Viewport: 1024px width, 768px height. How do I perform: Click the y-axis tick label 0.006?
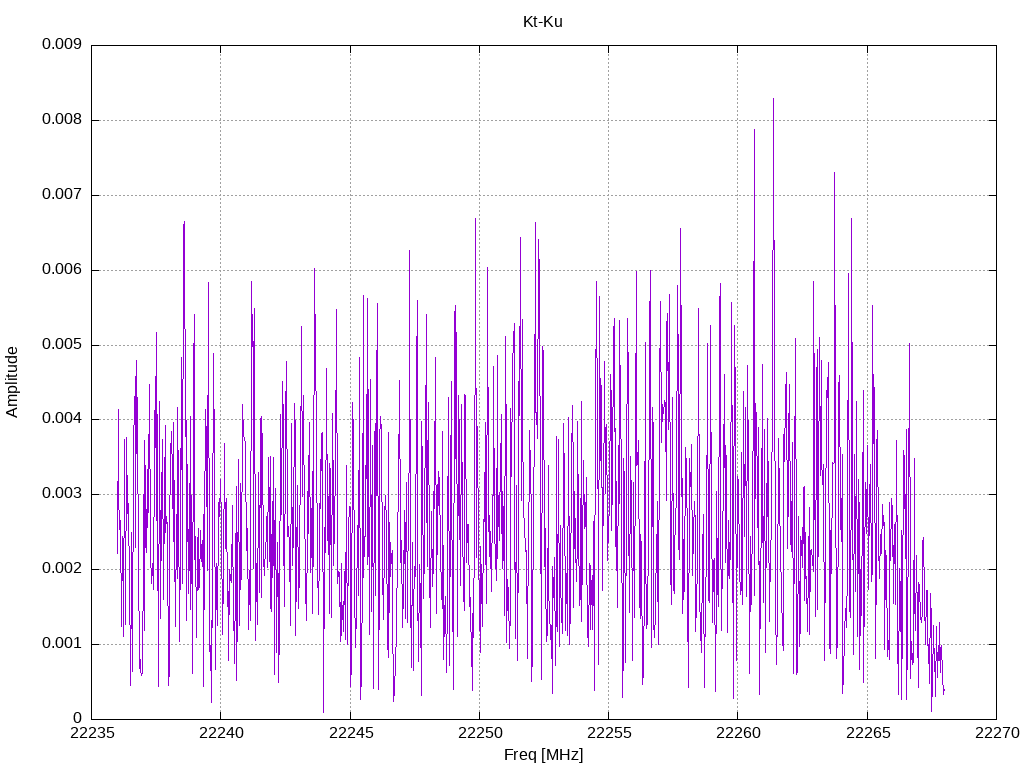point(62,270)
